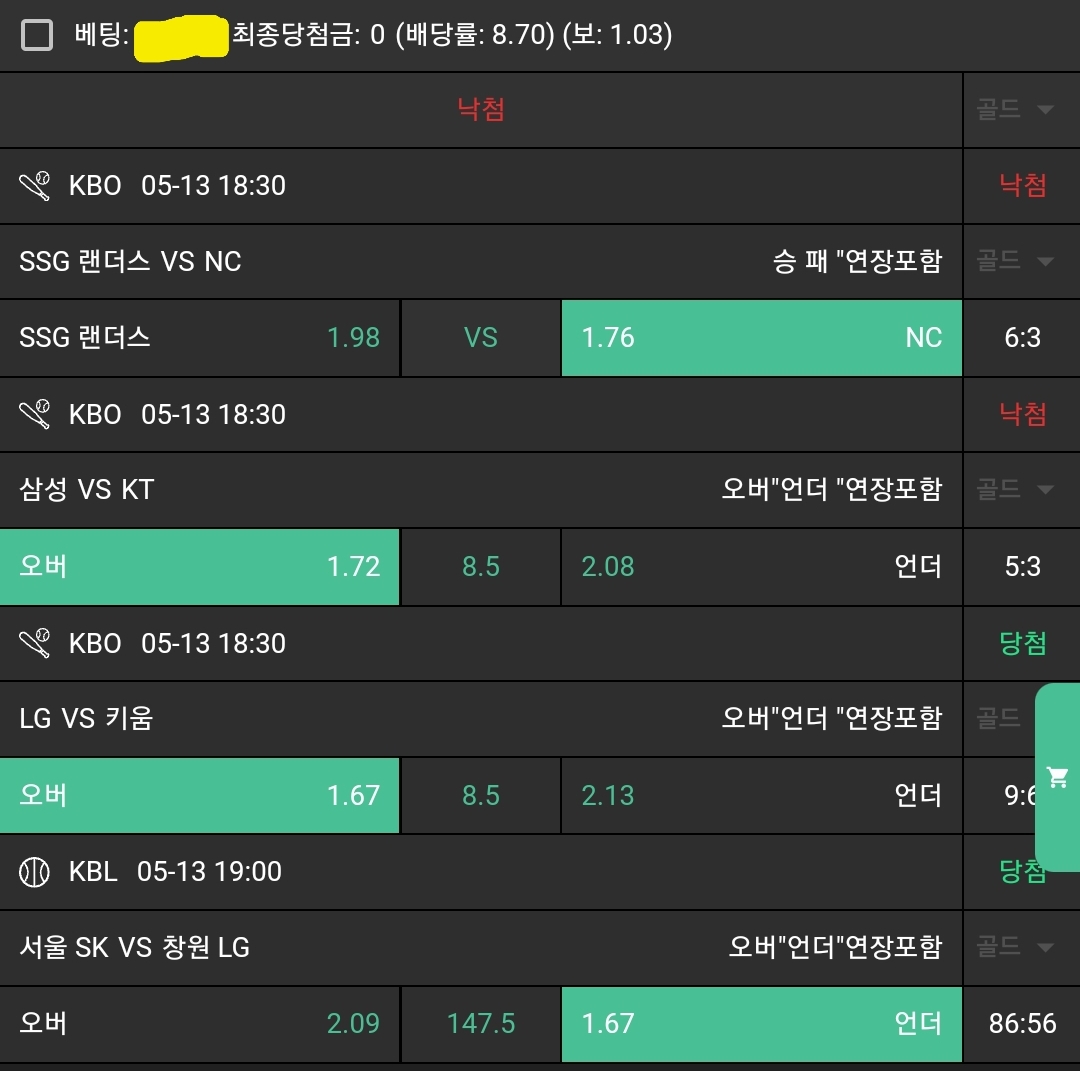This screenshot has width=1080, height=1071.
Task: Choose 언더 2.13 for LG VS 키움
Action: tap(761, 796)
